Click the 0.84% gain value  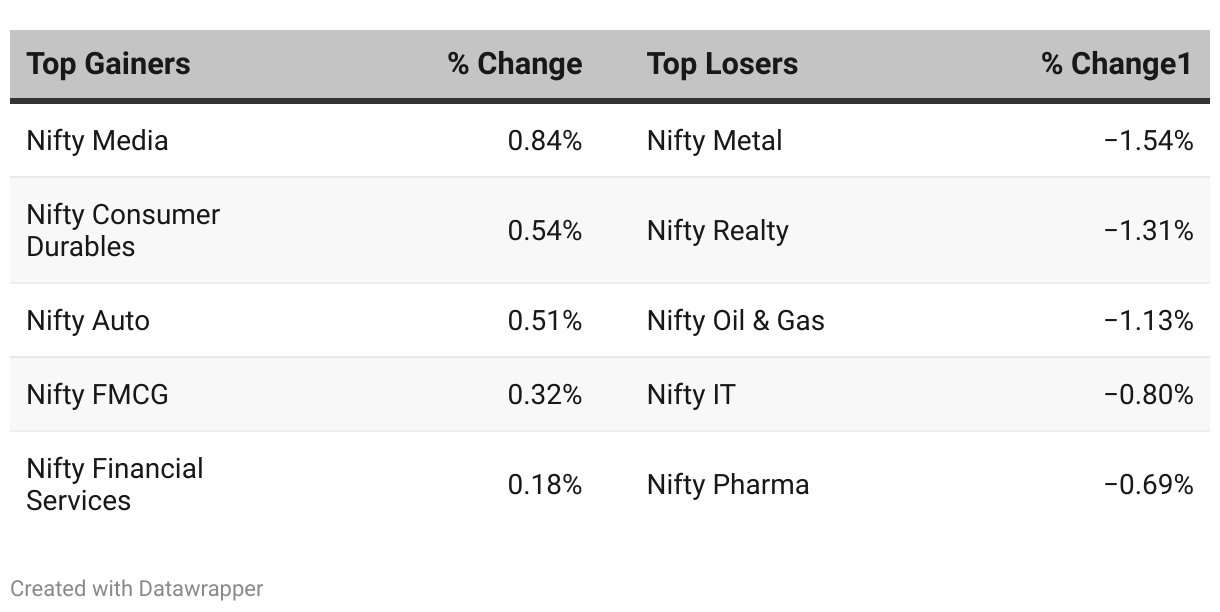click(x=544, y=140)
